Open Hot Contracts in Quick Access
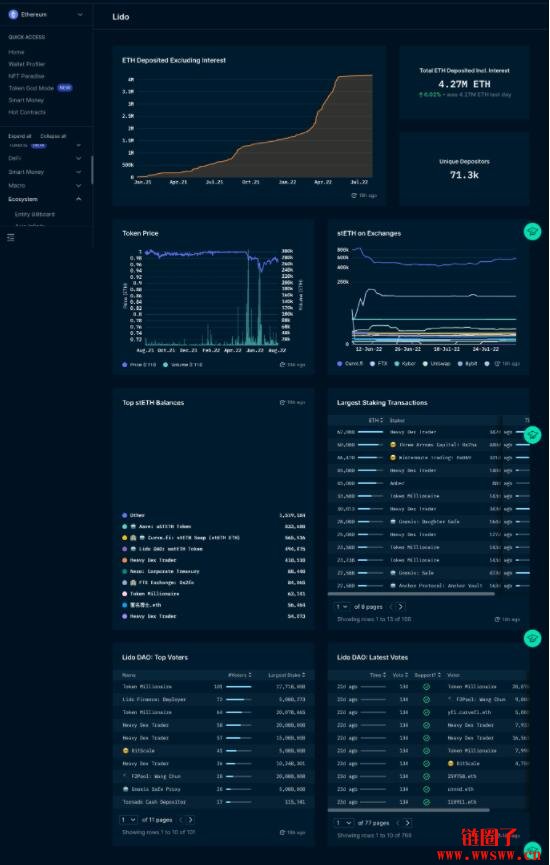Image resolution: width=550 pixels, height=865 pixels. 27,112
